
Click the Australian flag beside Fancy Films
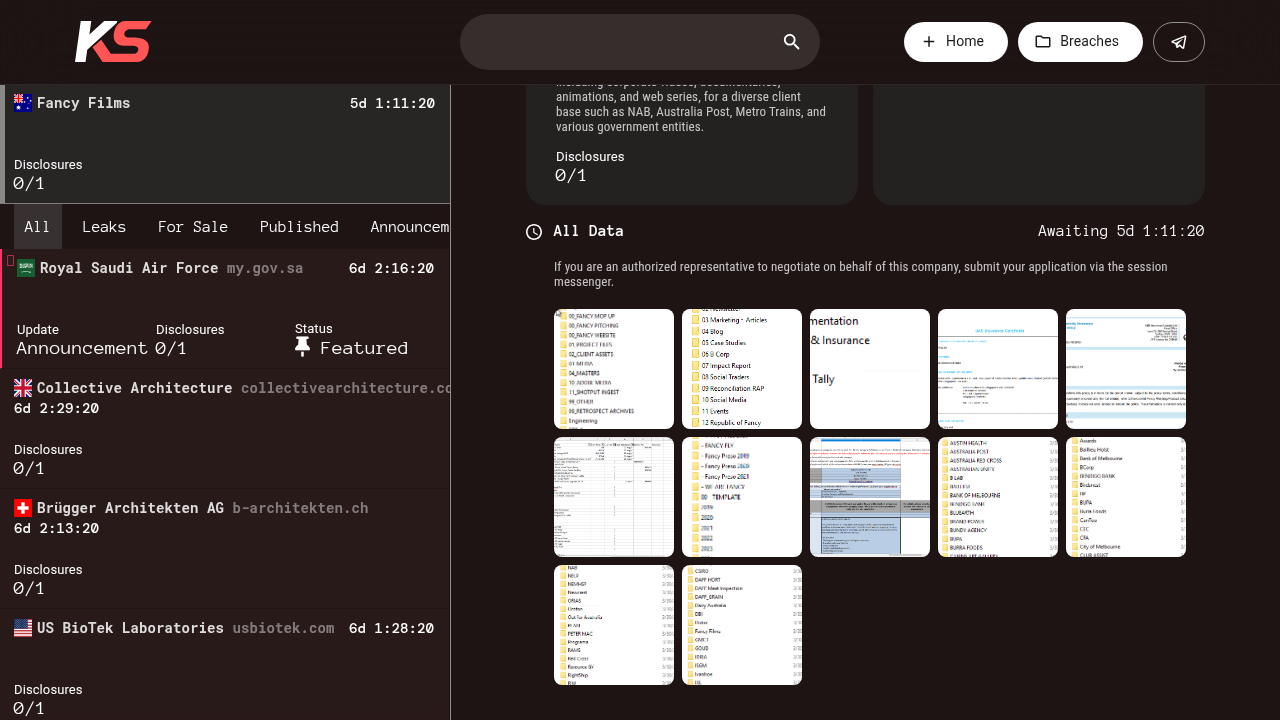point(23,103)
